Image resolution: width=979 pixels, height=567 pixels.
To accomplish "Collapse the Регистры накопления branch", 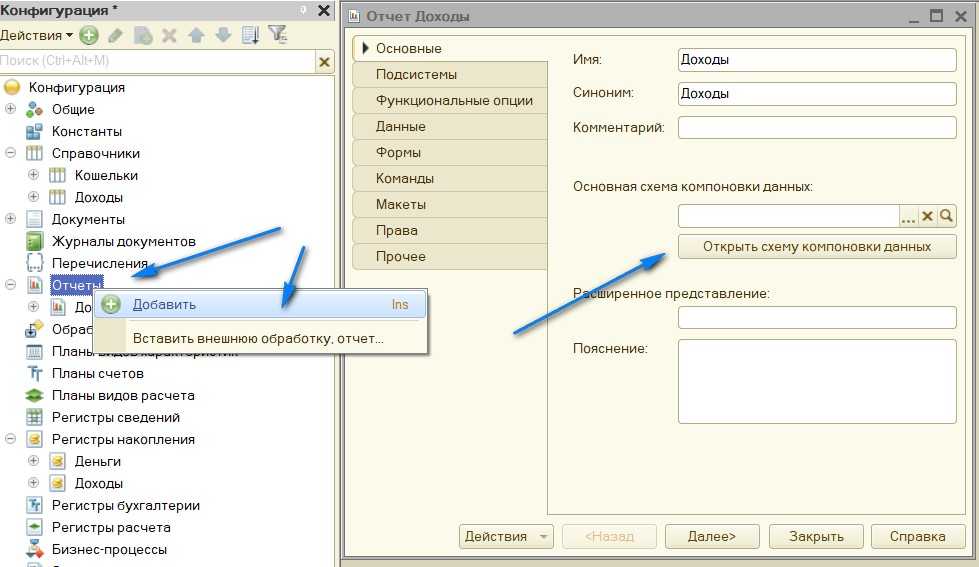I will click(11, 439).
